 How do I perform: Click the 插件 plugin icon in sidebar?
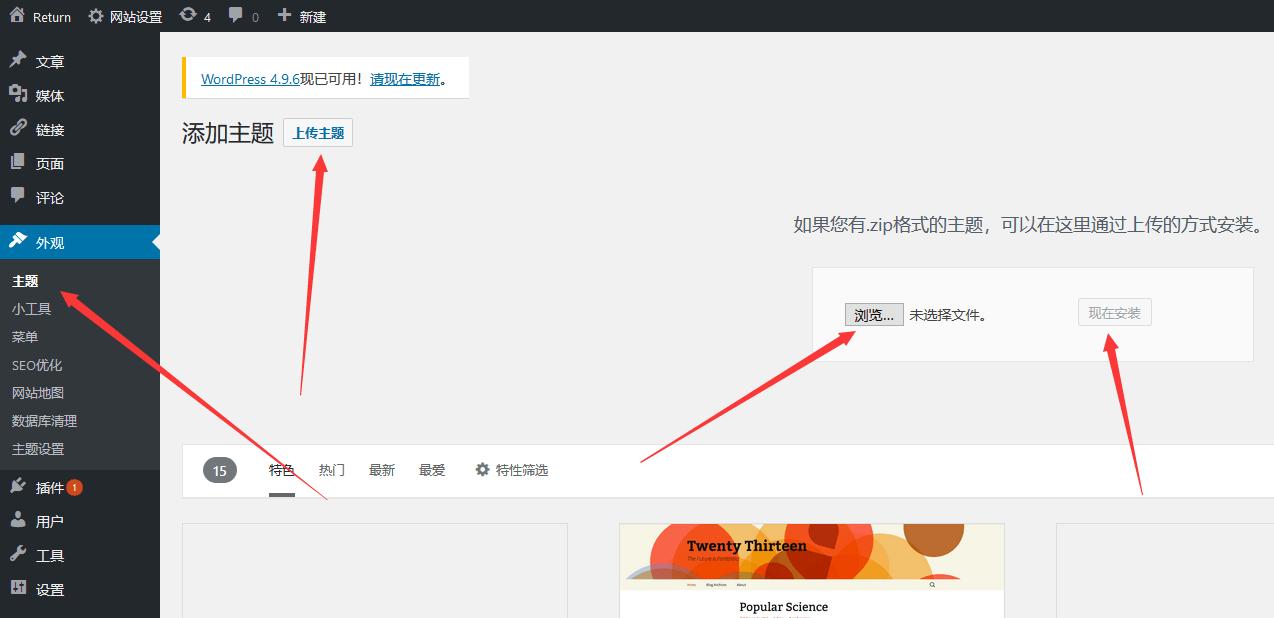(18, 487)
